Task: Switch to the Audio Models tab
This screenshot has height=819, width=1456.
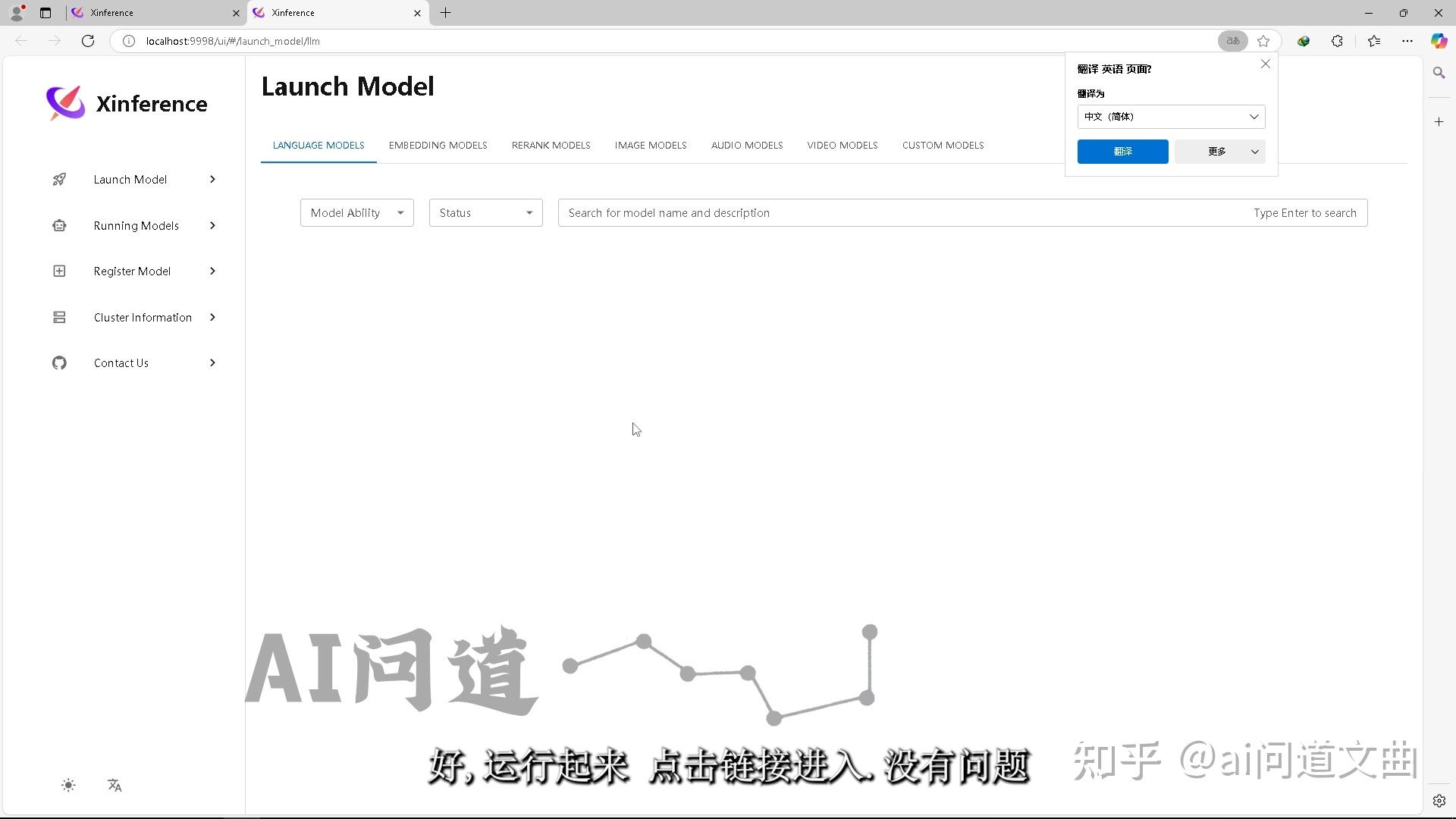Action: [x=747, y=146]
